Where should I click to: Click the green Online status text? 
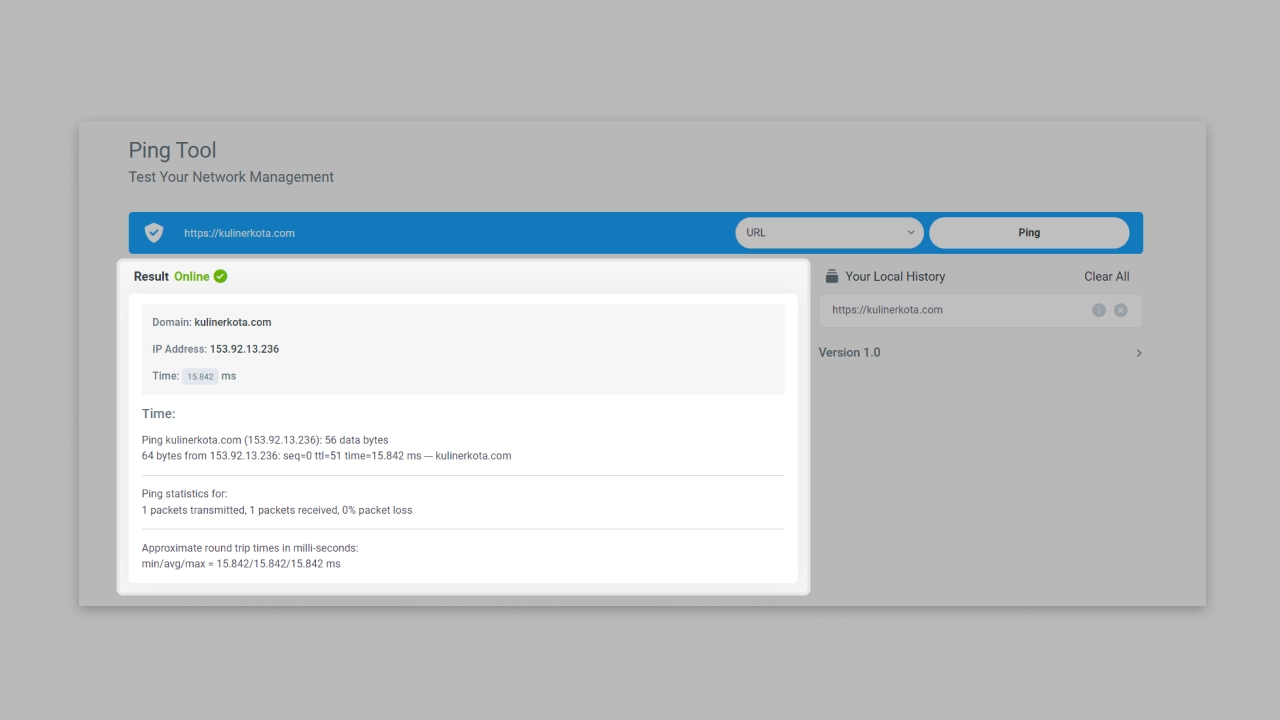191,276
